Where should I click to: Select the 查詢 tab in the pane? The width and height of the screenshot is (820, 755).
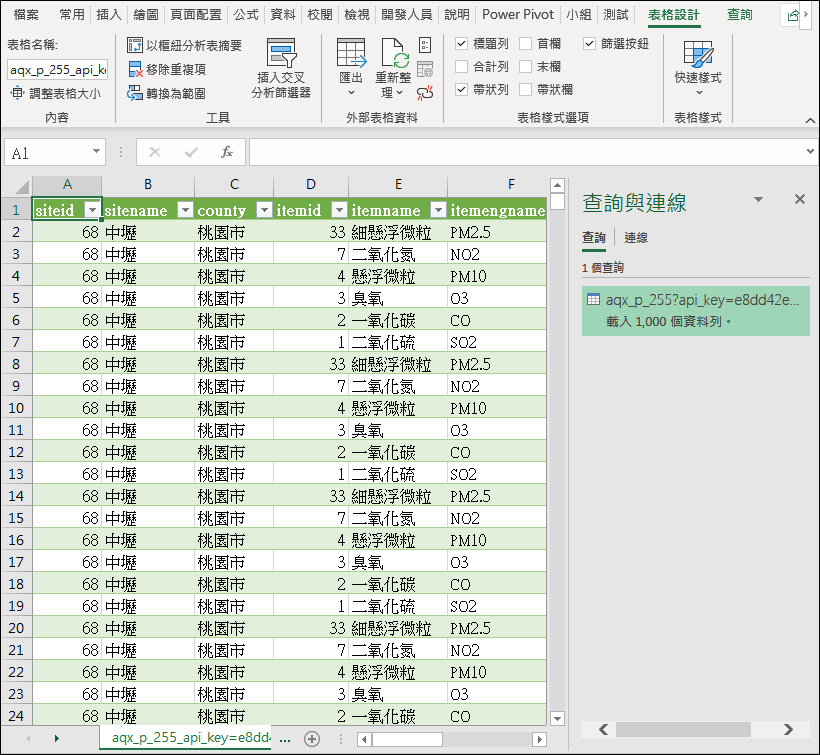point(594,238)
